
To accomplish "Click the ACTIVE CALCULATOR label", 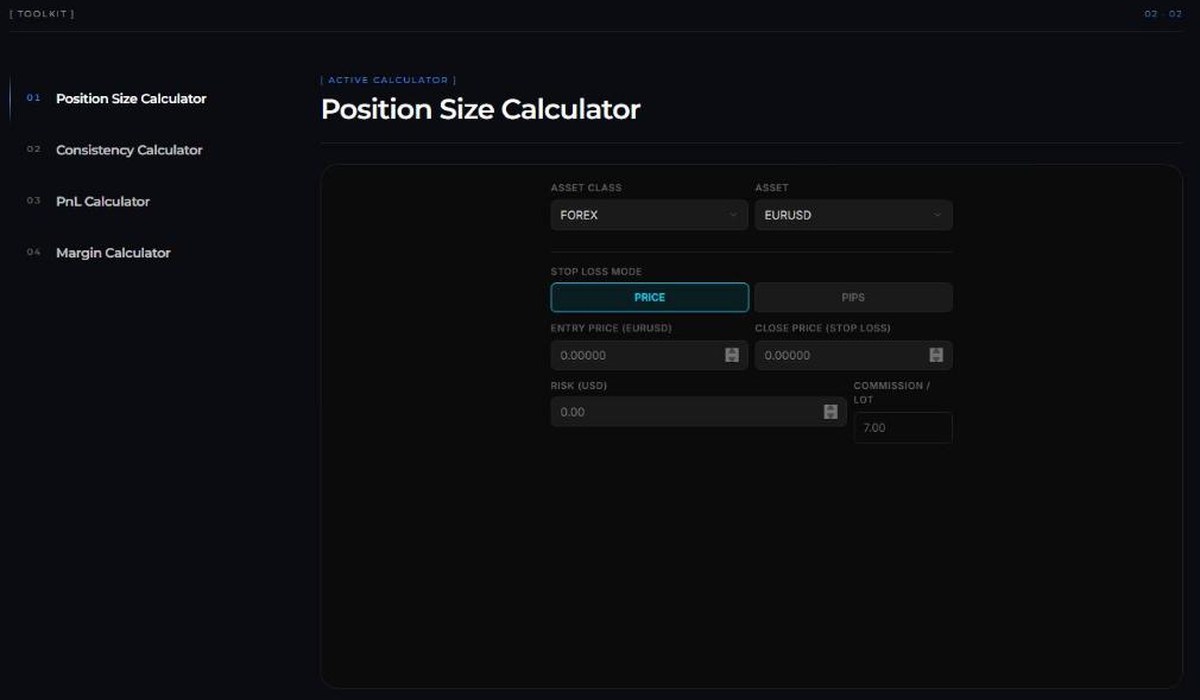I will pos(388,80).
